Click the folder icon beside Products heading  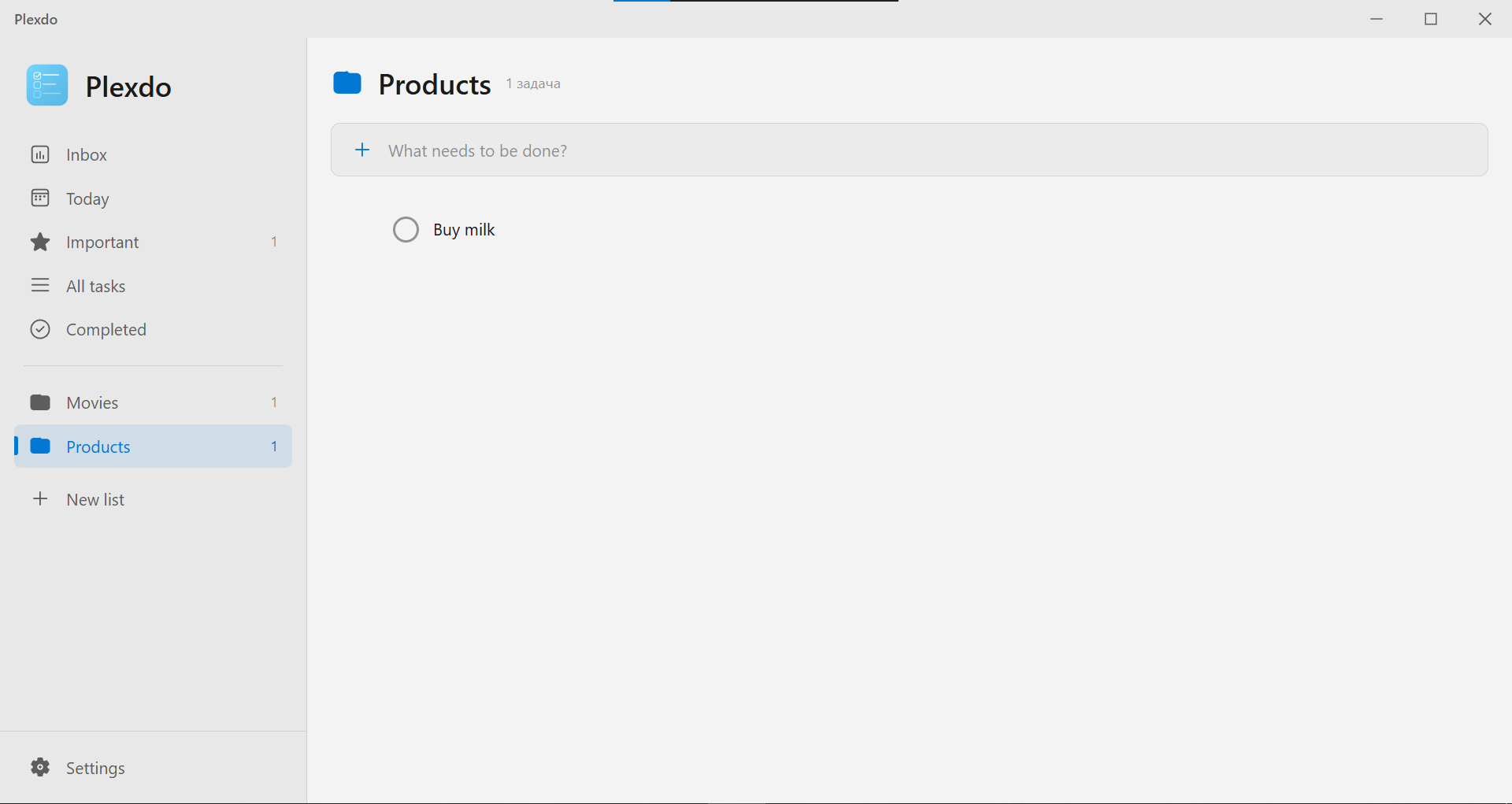346,83
